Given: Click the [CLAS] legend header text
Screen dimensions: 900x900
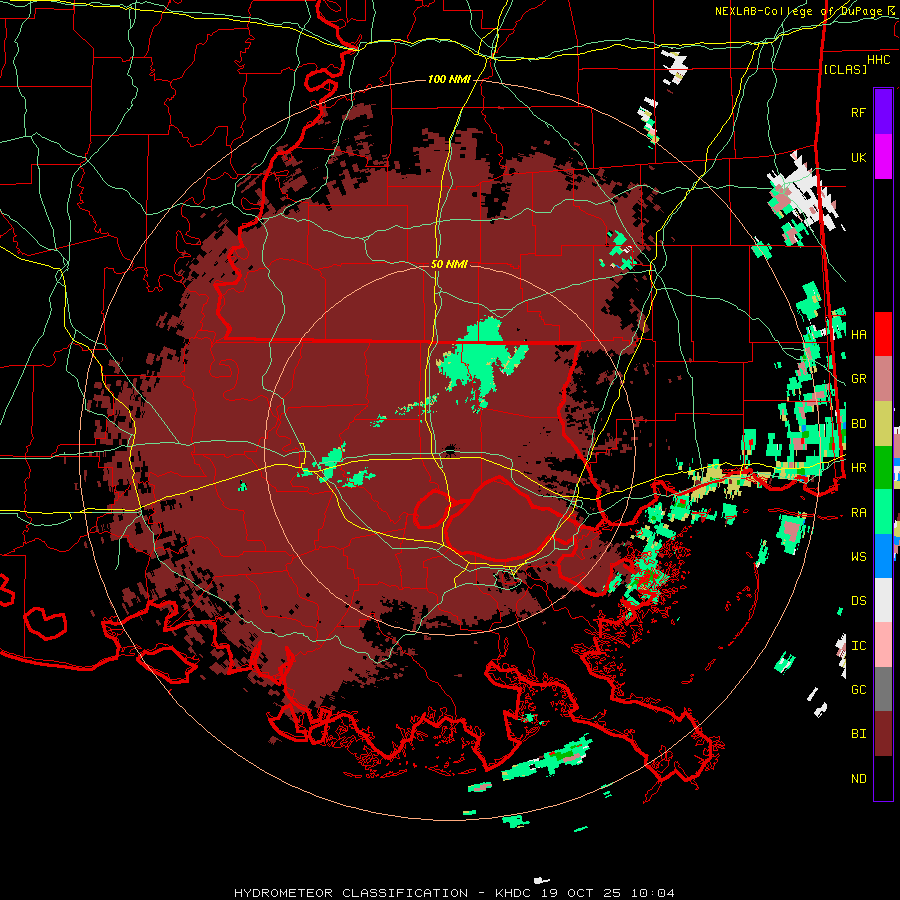Looking at the screenshot, I should (845, 69).
